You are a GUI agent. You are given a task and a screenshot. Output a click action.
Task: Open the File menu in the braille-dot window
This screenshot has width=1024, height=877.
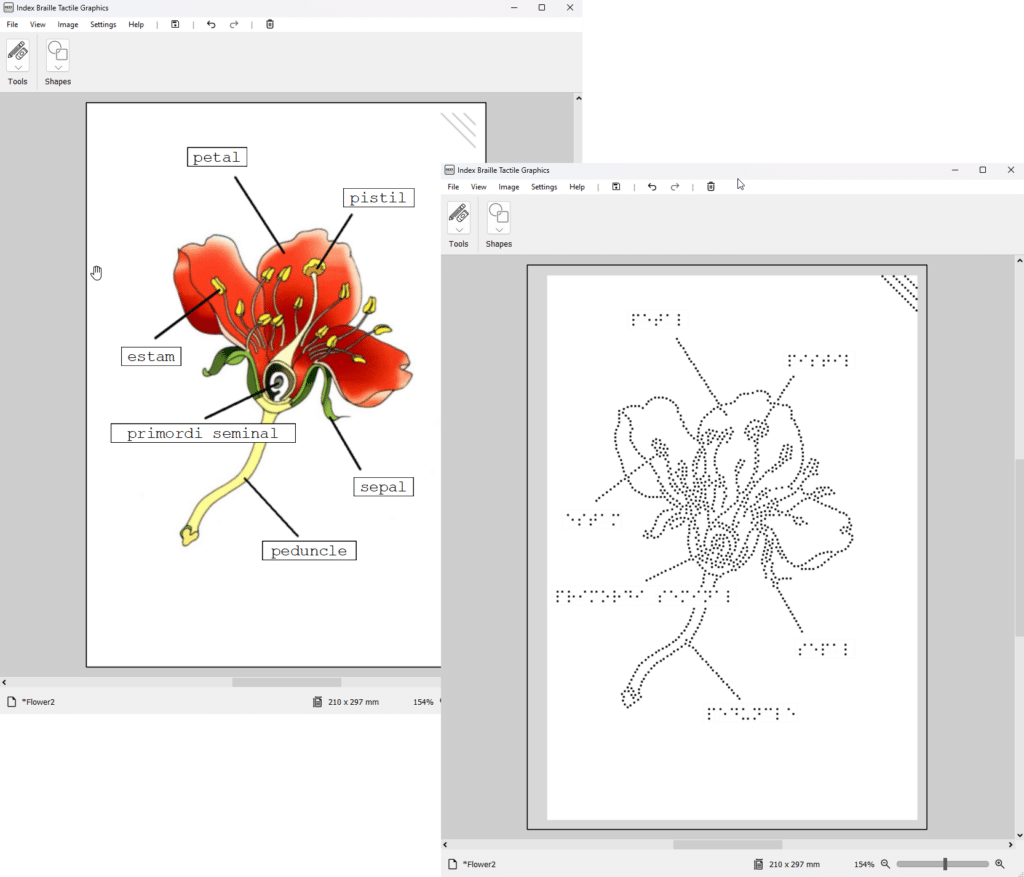[x=453, y=187]
